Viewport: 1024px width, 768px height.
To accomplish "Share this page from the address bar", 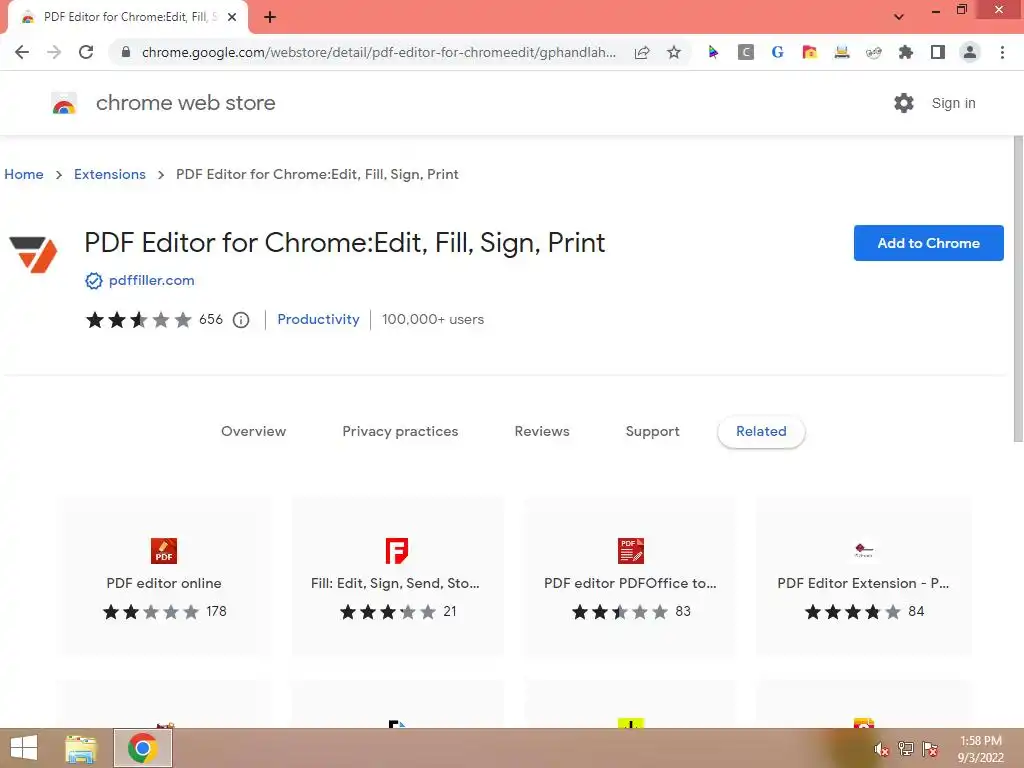I will [642, 52].
